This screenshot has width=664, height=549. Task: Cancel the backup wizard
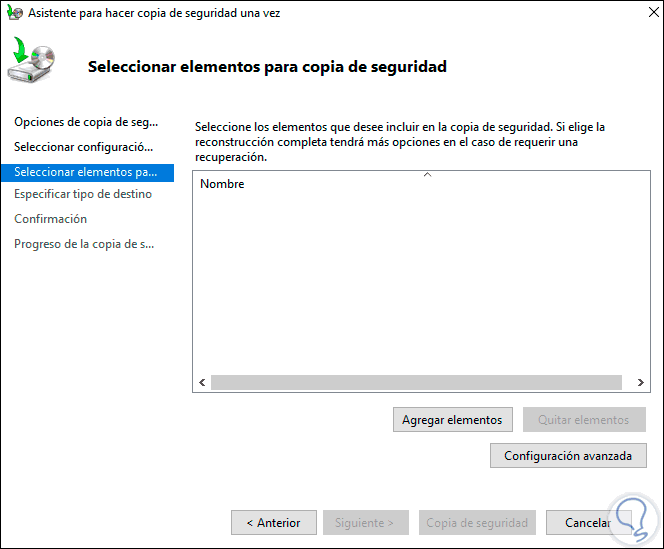point(588,523)
